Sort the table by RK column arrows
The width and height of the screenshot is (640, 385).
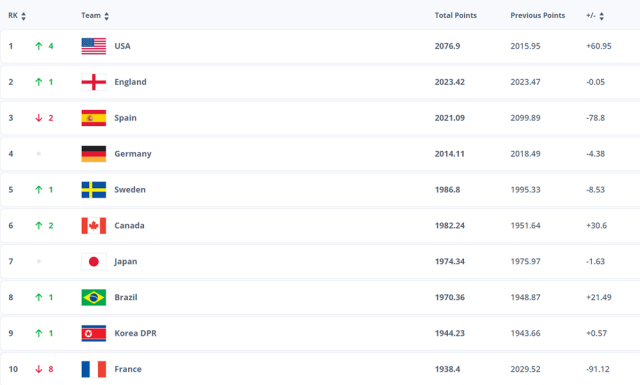(24, 16)
